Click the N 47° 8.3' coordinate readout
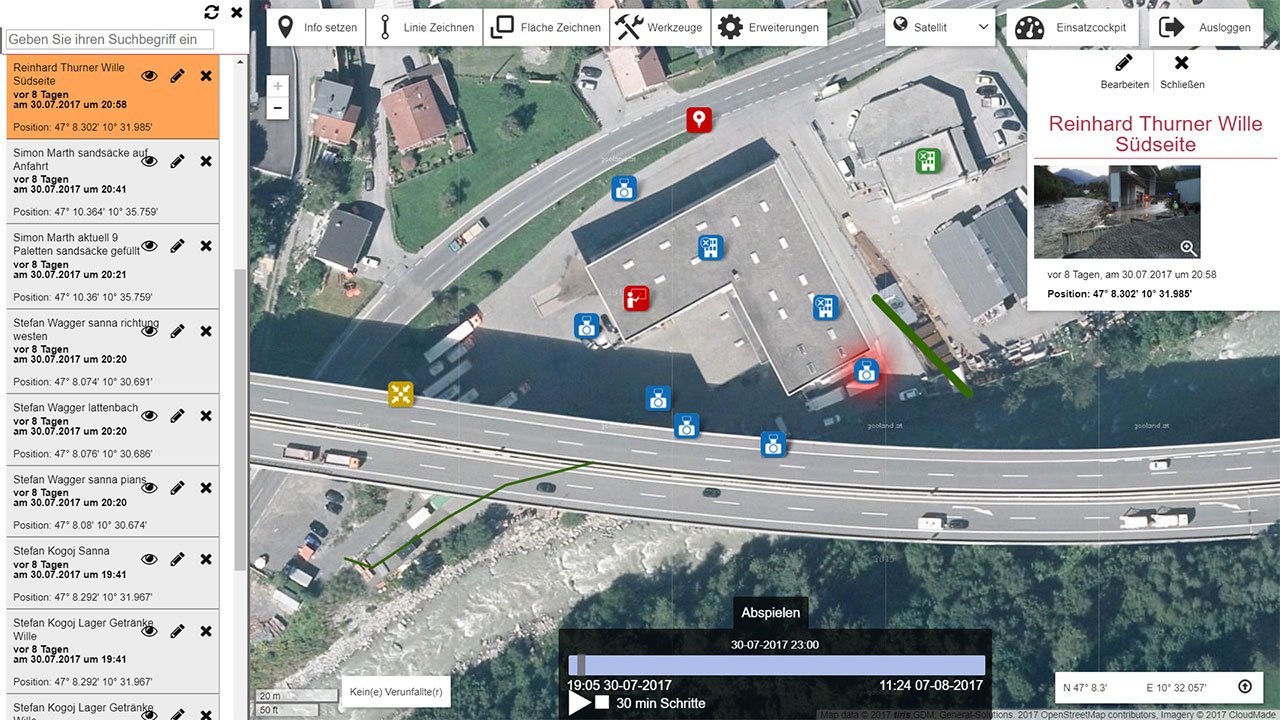1280x720 pixels. [1085, 688]
